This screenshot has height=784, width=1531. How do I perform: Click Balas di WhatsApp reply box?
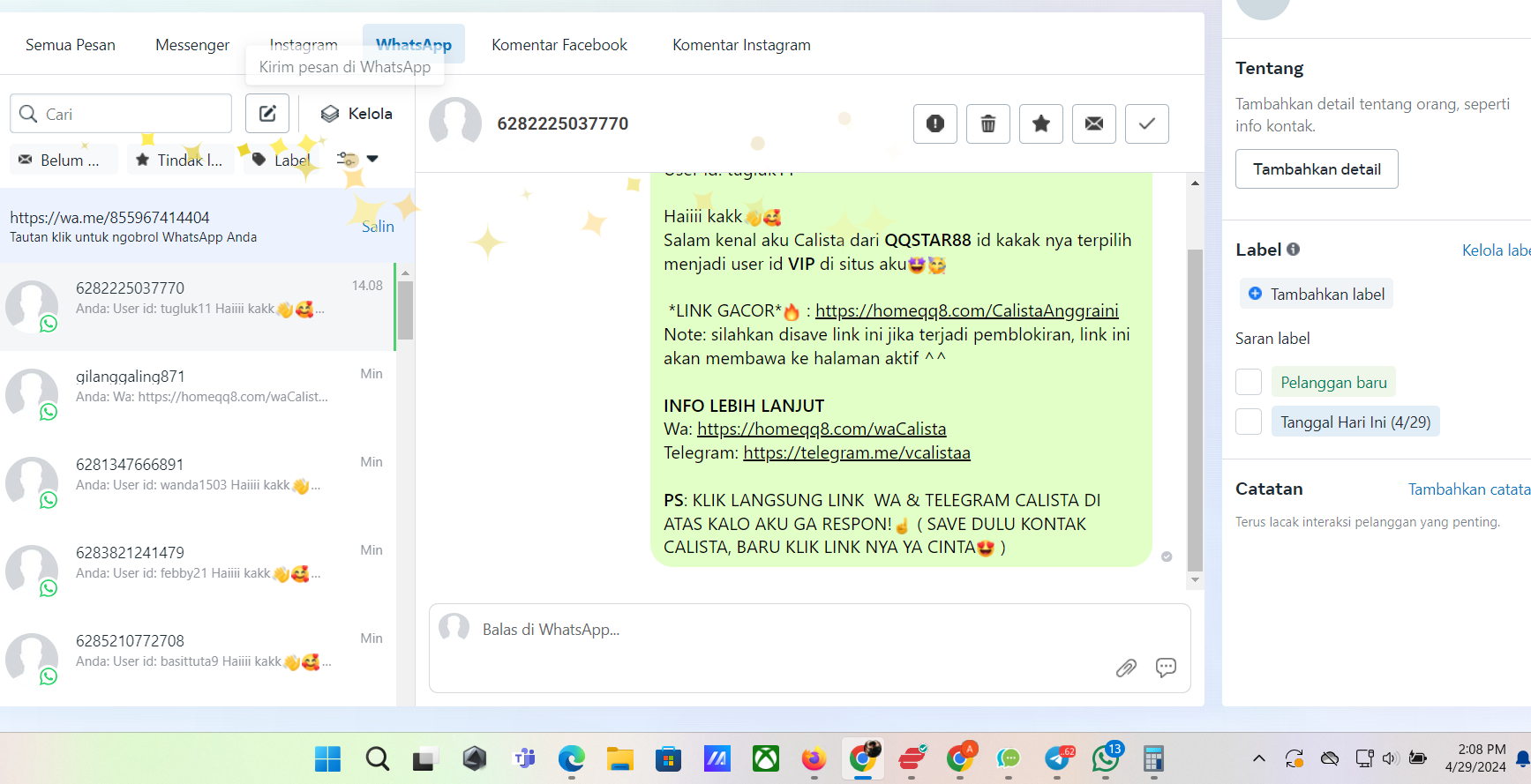809,648
